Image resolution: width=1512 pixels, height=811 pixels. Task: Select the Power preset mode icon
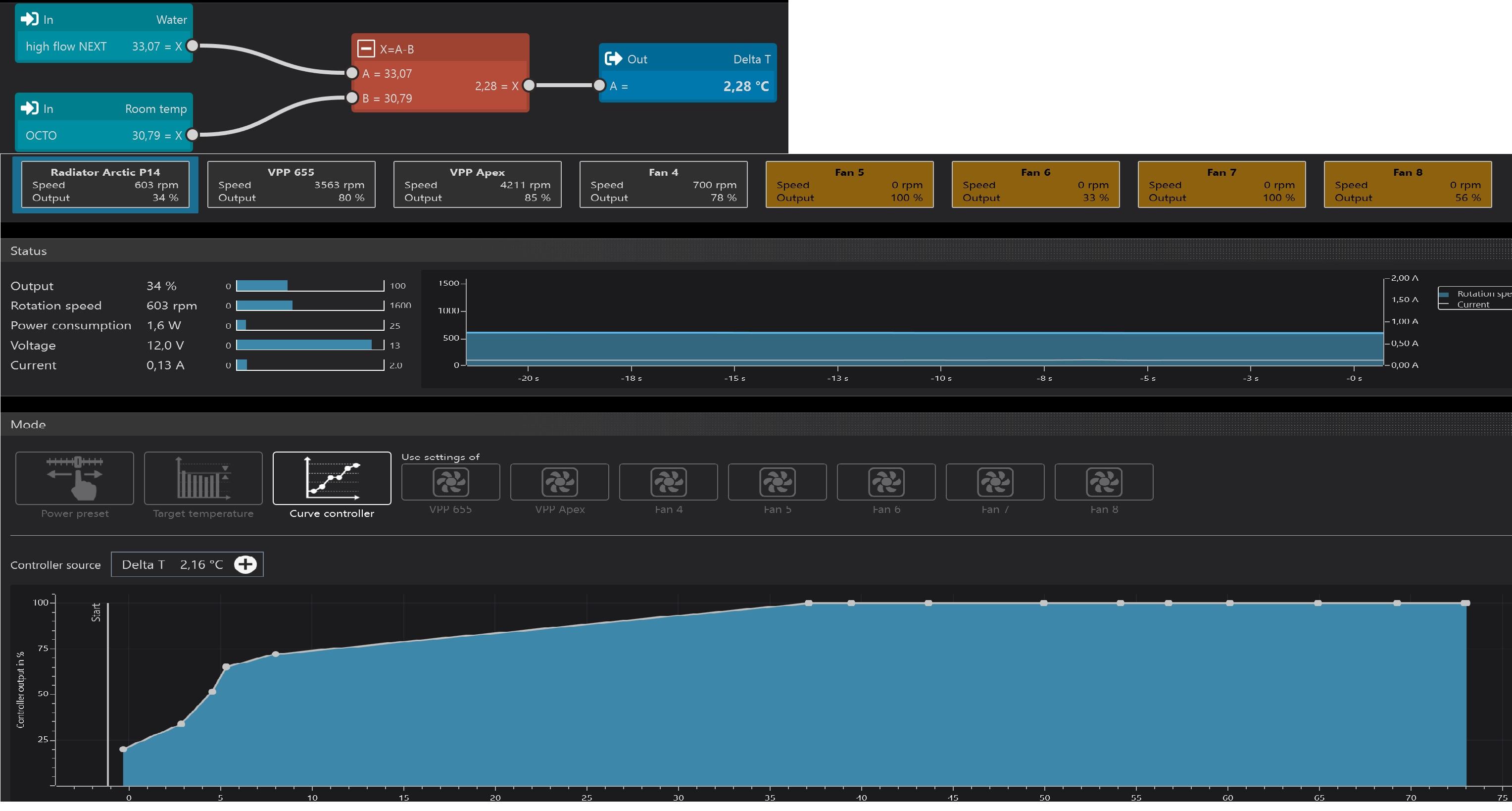click(75, 477)
